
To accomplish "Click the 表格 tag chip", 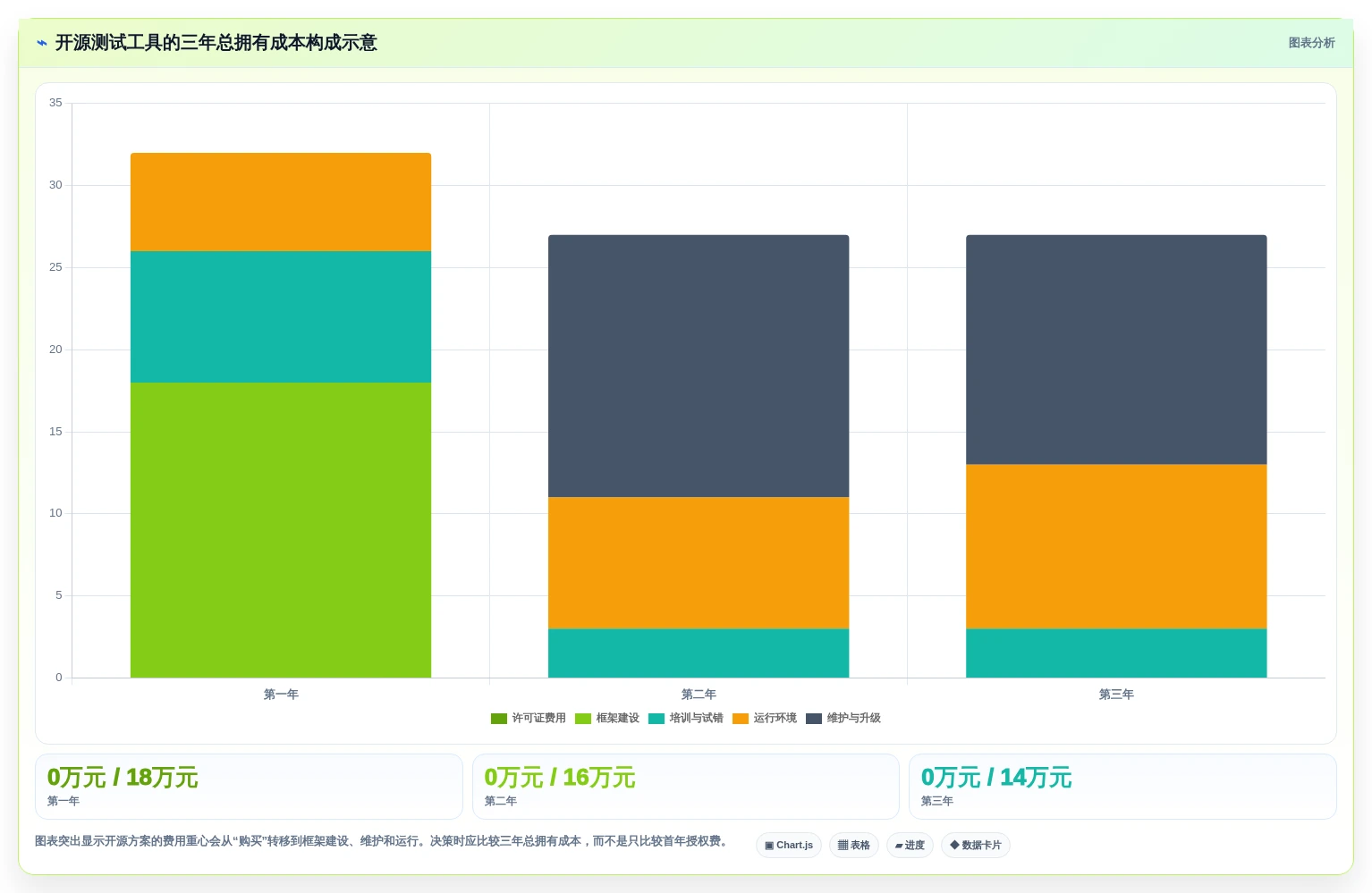I will pyautogui.click(x=854, y=846).
